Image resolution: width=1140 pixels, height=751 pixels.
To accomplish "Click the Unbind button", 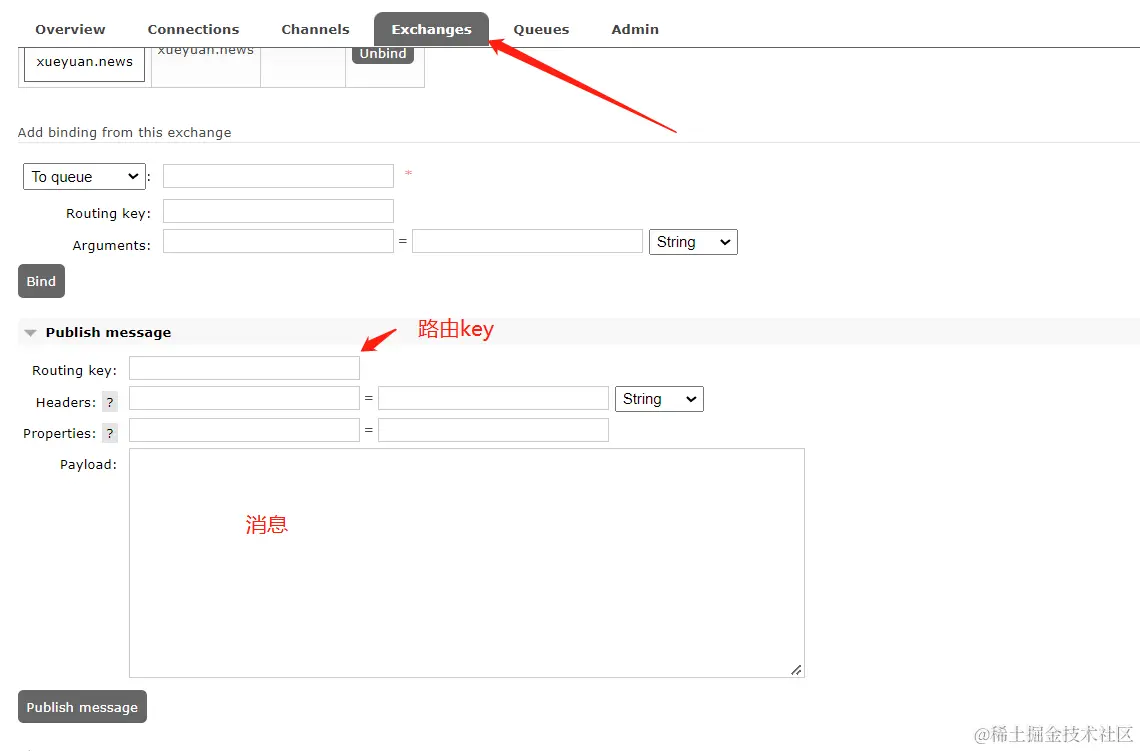I will point(383,55).
